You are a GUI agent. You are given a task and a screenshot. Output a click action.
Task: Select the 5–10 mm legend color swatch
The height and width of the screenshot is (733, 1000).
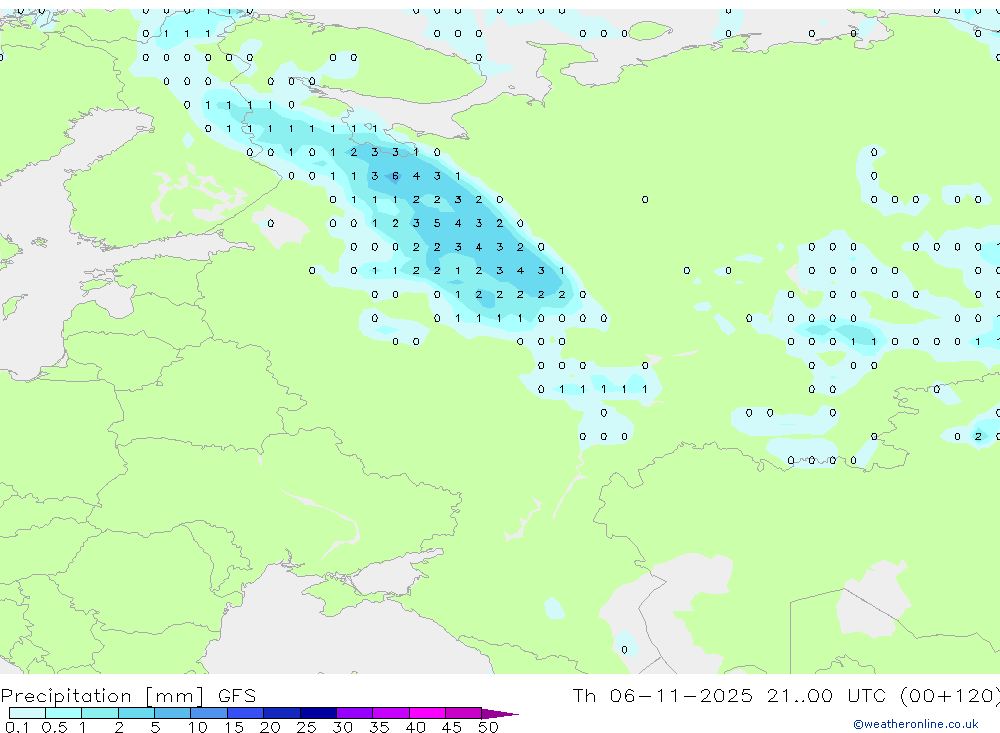click(173, 713)
